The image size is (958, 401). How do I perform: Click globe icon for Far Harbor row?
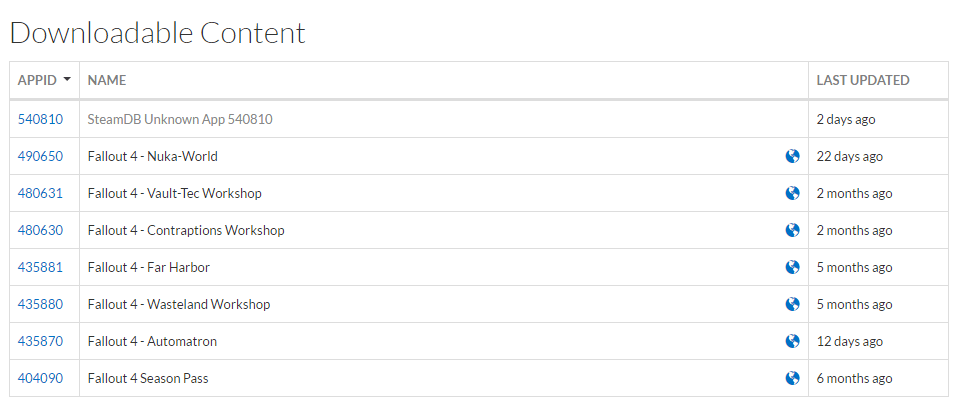[x=792, y=267]
